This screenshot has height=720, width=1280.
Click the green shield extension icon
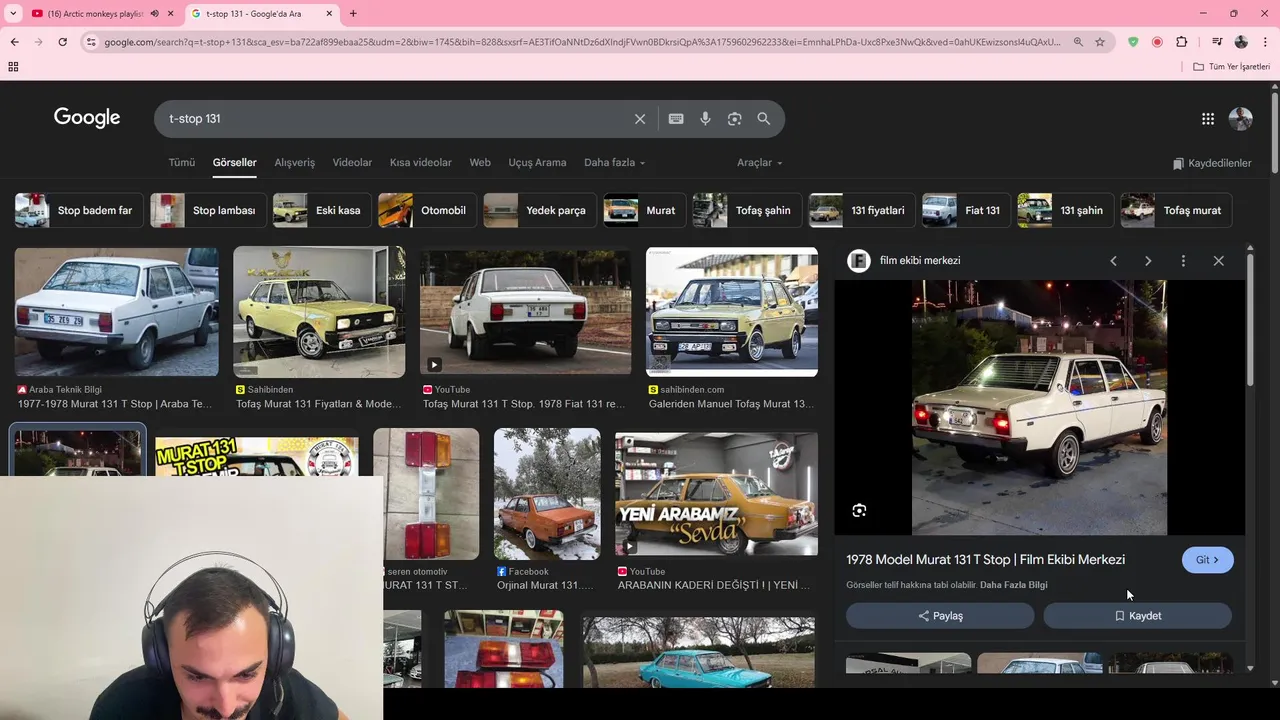tap(1133, 42)
